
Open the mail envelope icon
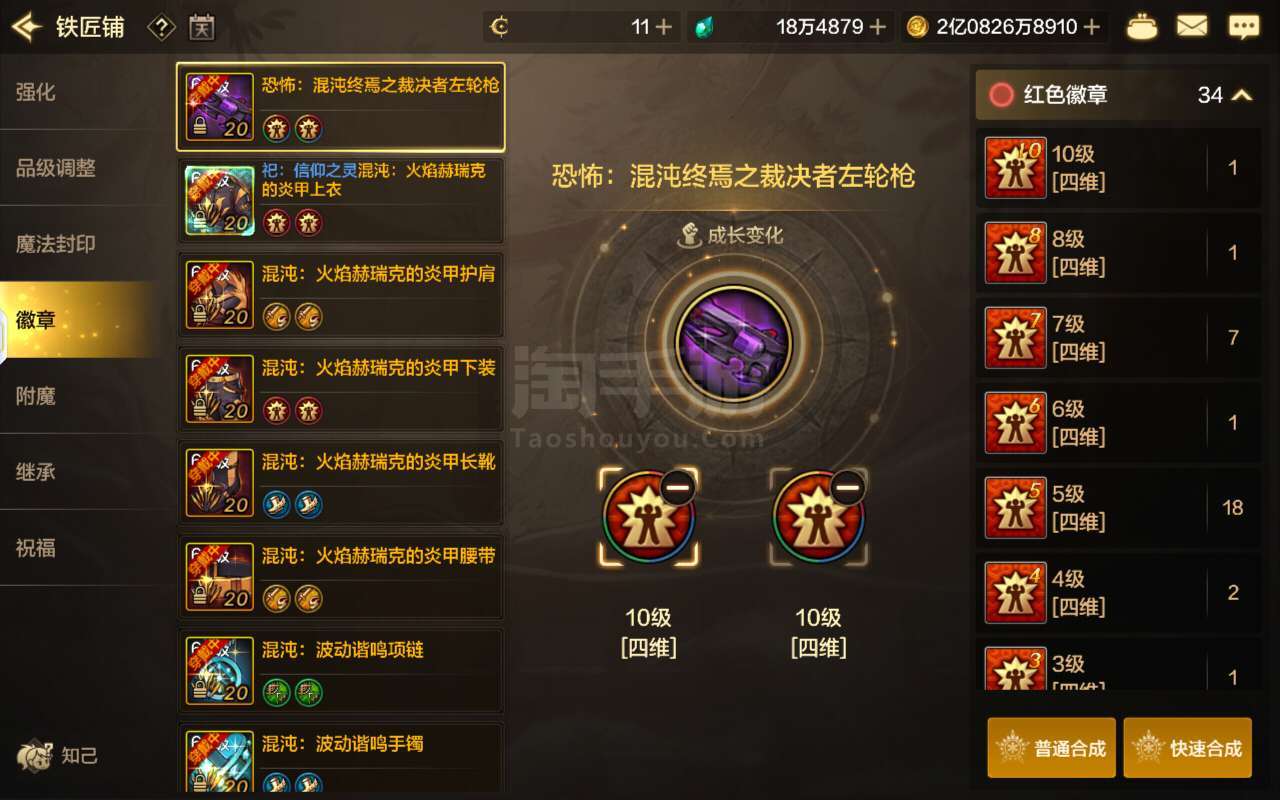pos(1192,27)
